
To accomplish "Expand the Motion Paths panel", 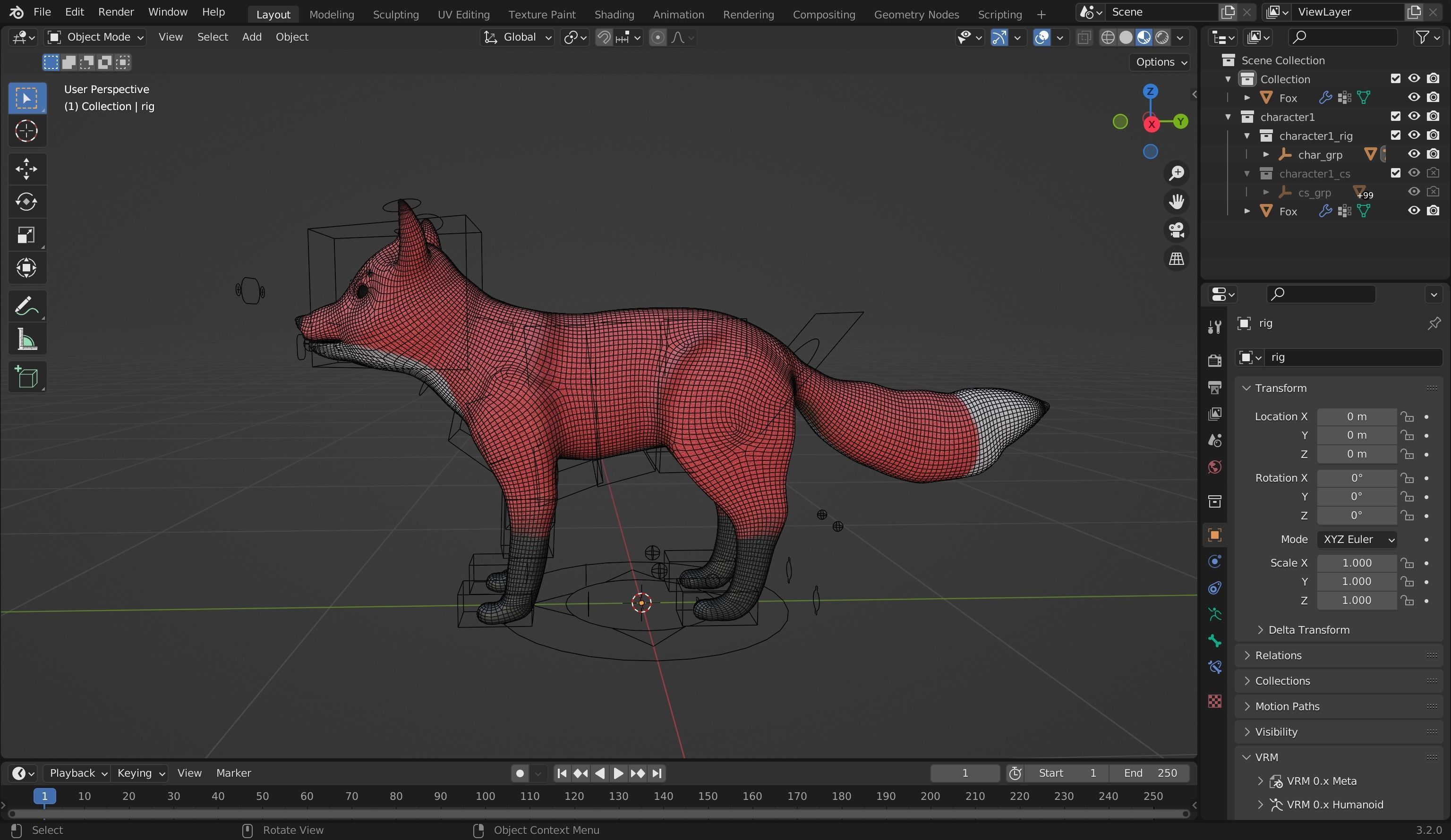I will pyautogui.click(x=1340, y=706).
